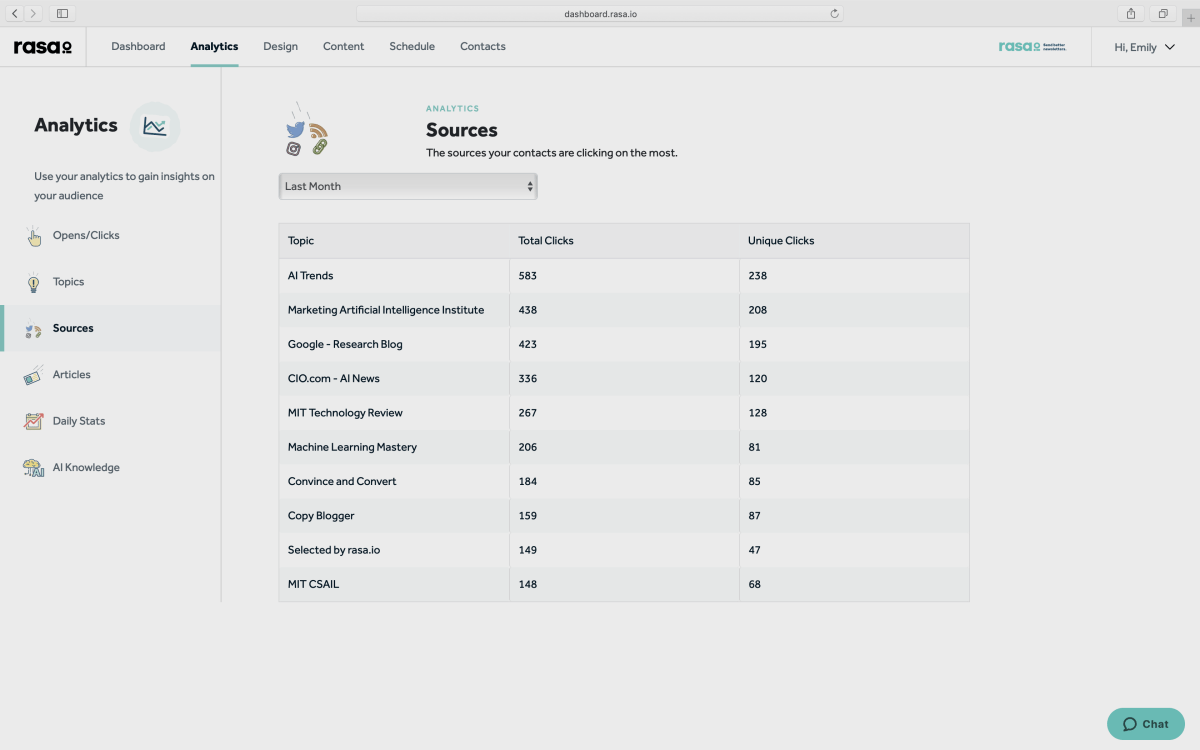The image size is (1200, 750).
Task: Go to the Content tab
Action: 343,46
